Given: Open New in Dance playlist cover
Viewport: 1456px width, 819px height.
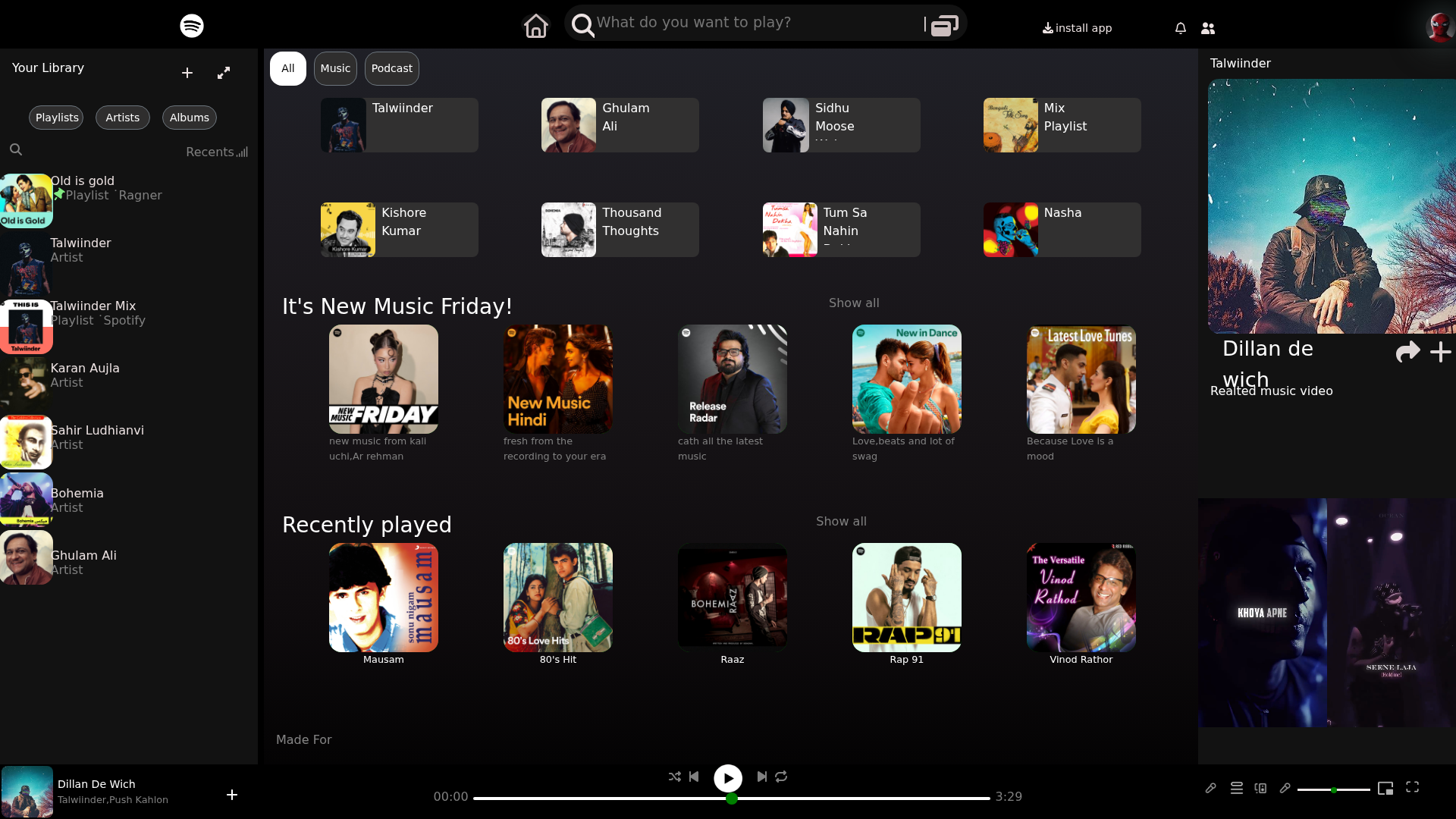Looking at the screenshot, I should tap(907, 379).
